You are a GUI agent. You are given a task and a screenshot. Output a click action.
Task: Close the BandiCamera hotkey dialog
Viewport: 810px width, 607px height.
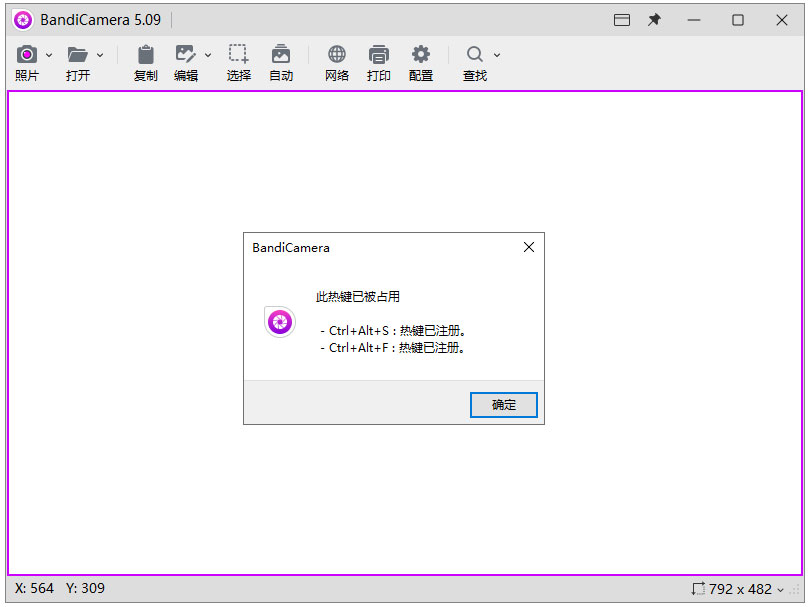(529, 247)
